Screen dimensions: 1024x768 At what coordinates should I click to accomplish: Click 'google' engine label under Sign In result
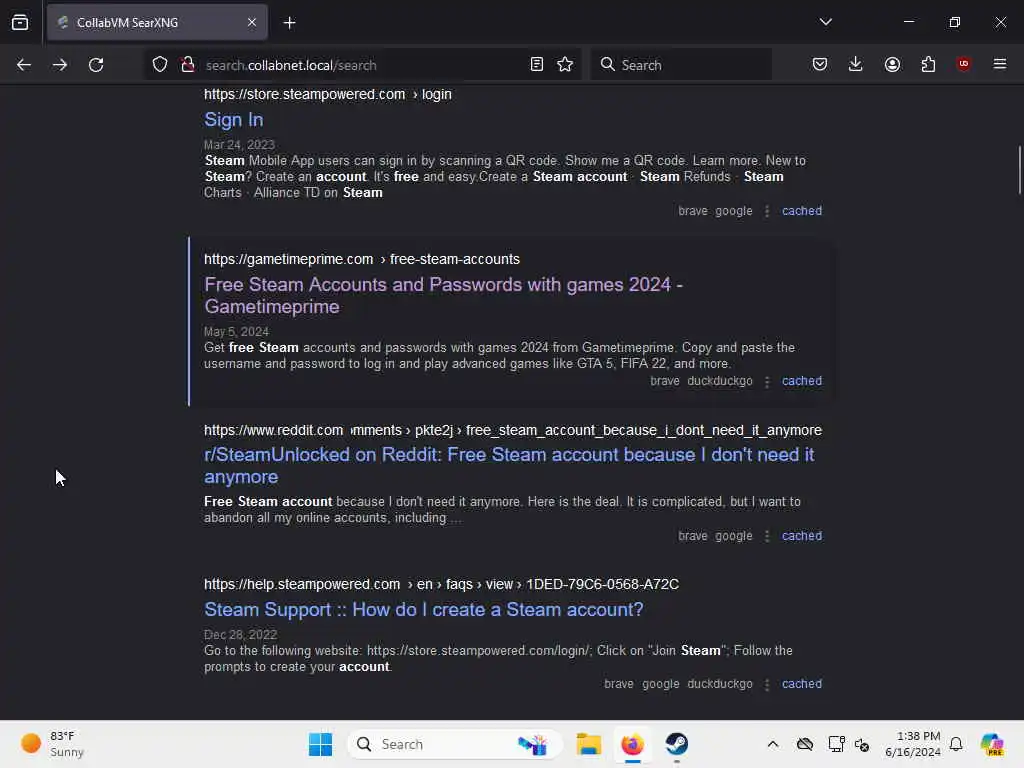(x=733, y=211)
